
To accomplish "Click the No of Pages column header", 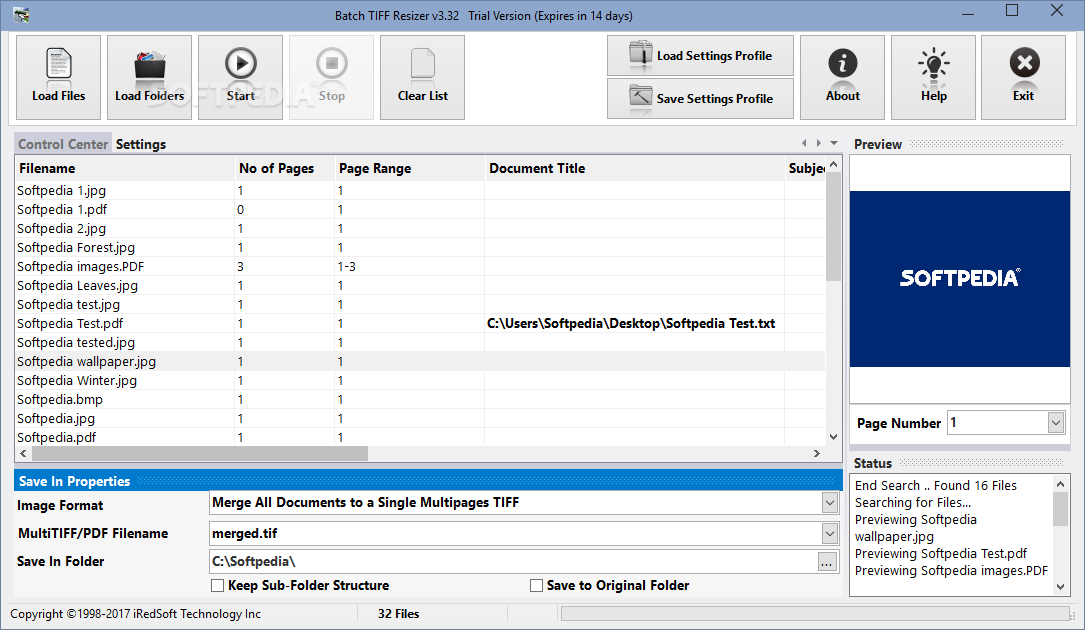I will click(x=284, y=168).
